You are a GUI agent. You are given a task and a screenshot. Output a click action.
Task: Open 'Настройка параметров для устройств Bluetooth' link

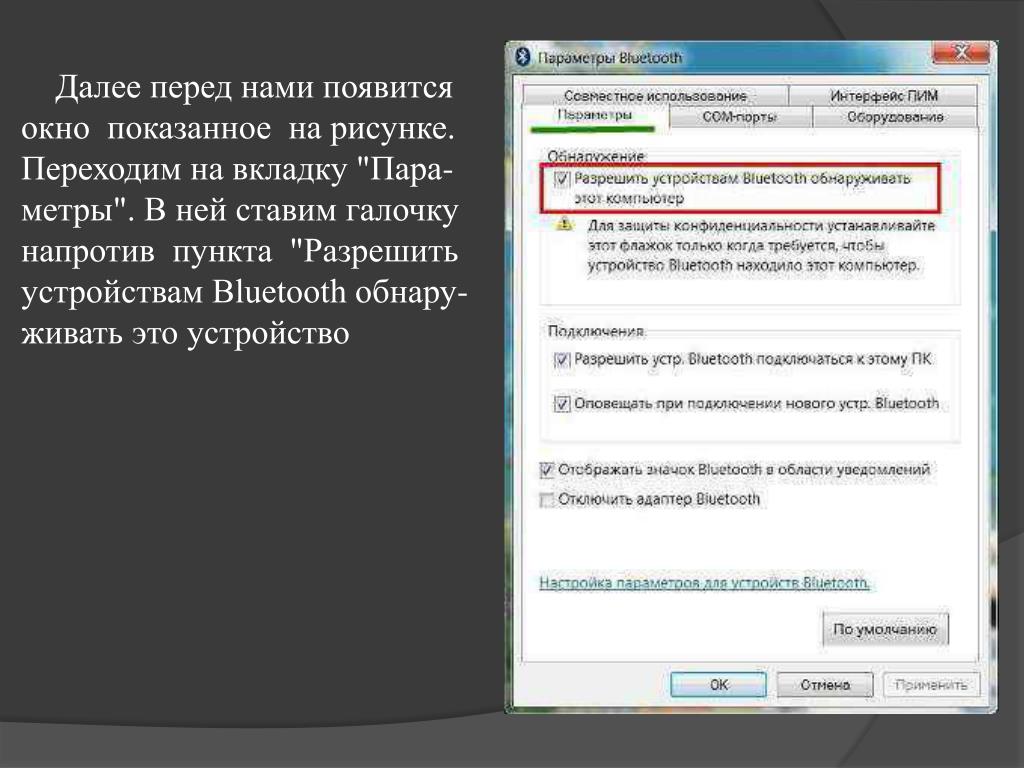click(704, 583)
